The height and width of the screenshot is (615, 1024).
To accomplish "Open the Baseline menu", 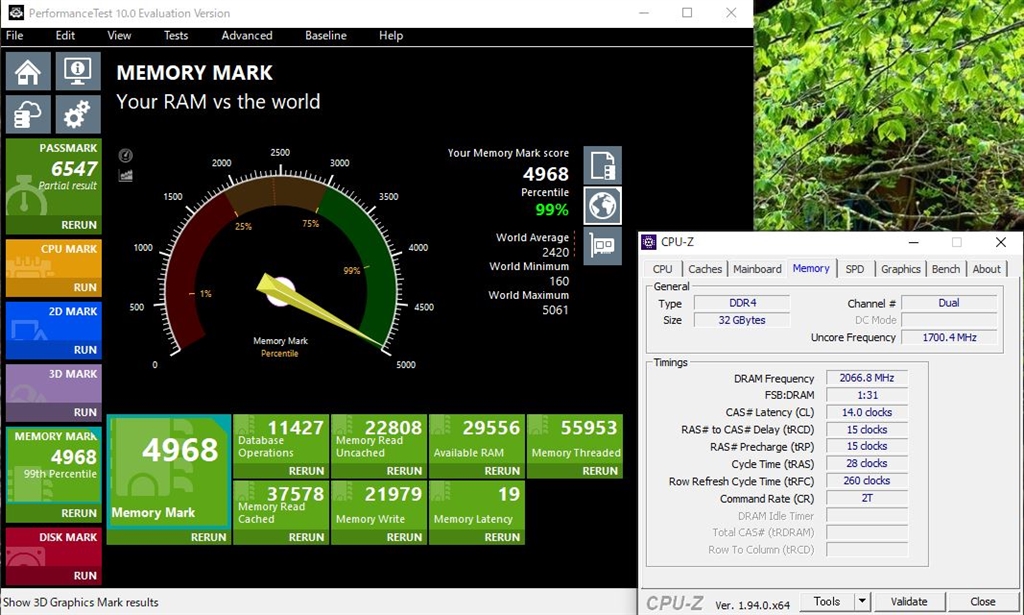I will (326, 36).
